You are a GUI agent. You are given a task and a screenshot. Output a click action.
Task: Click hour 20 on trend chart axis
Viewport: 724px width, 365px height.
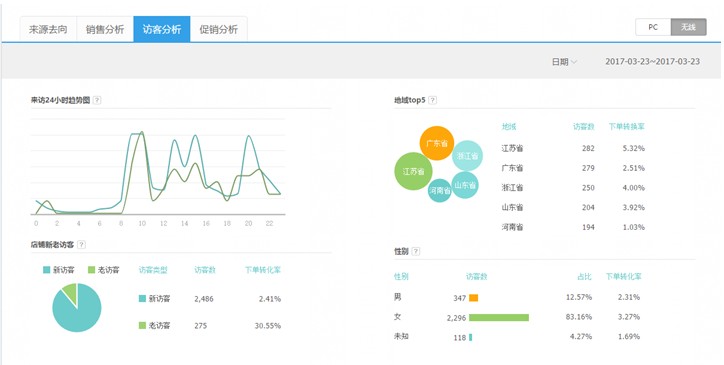pos(248,224)
